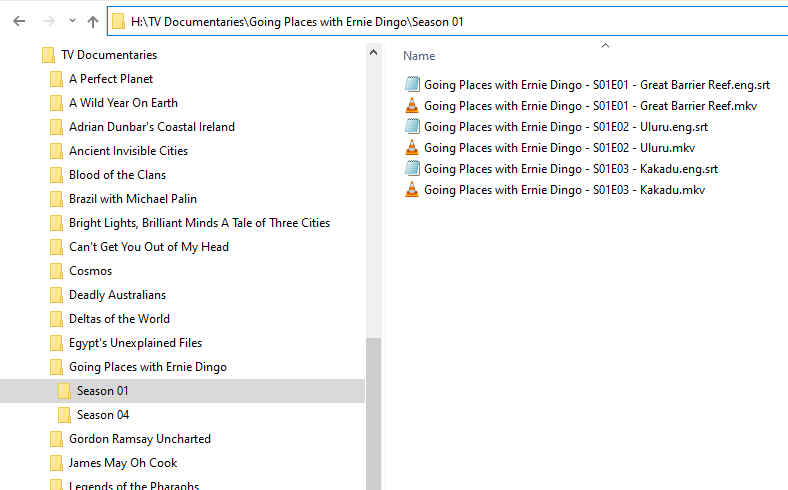Click folder icon beside Blood of the Clans
The image size is (788, 490).
[56, 175]
